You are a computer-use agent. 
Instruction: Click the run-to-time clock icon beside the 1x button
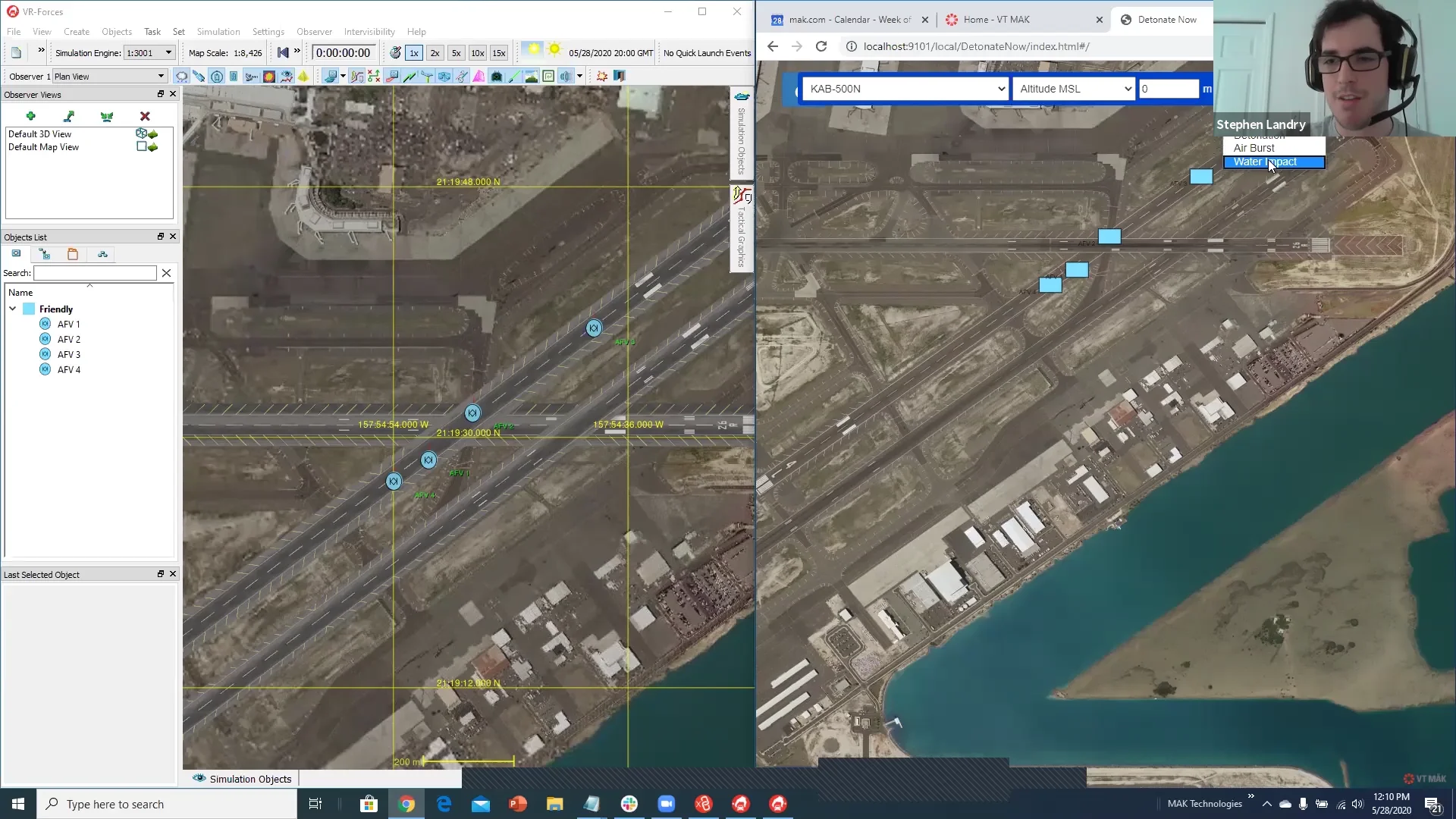click(395, 53)
